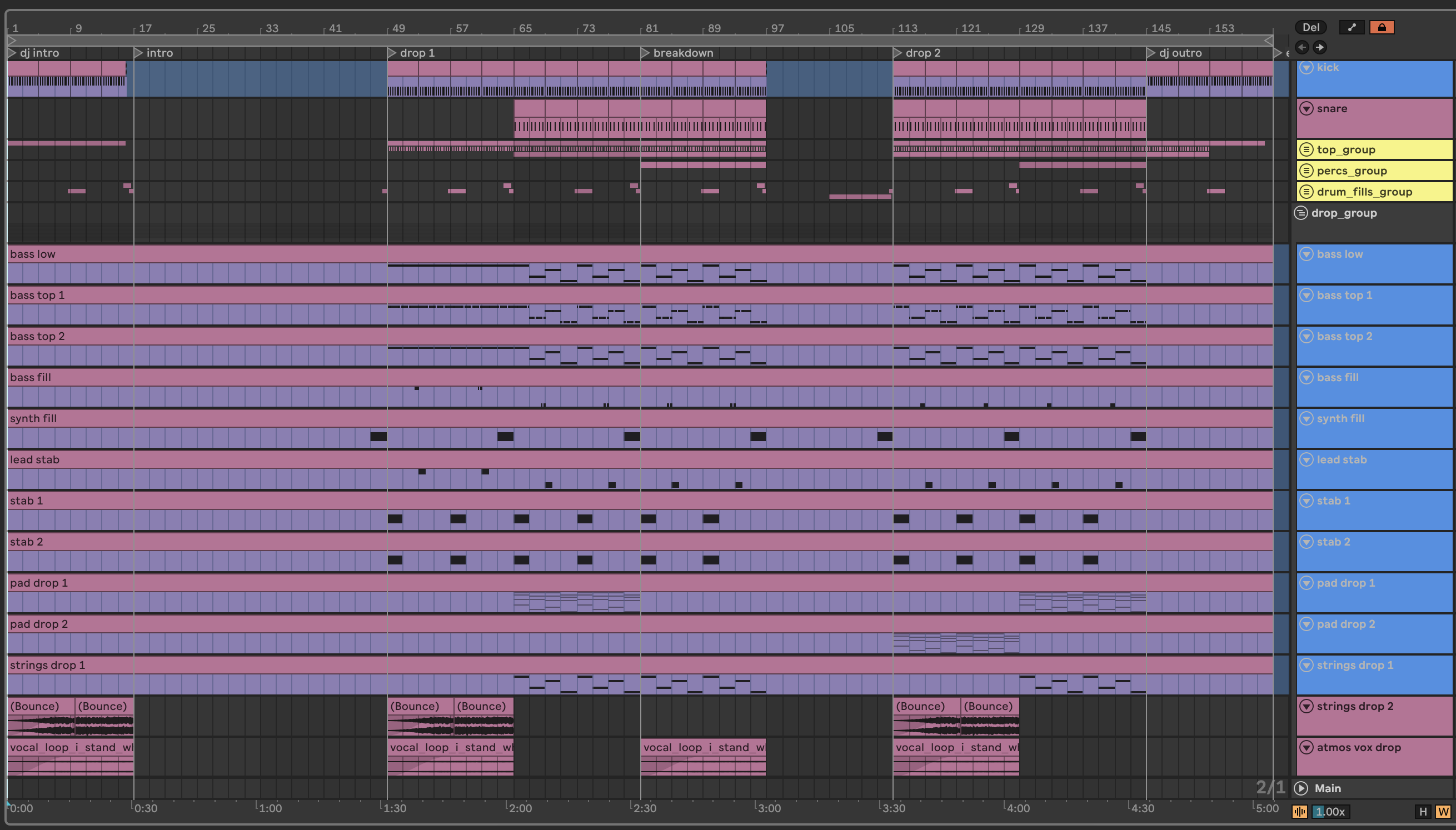Jump to the previous locator
The width and height of the screenshot is (1456, 830).
click(1302, 47)
